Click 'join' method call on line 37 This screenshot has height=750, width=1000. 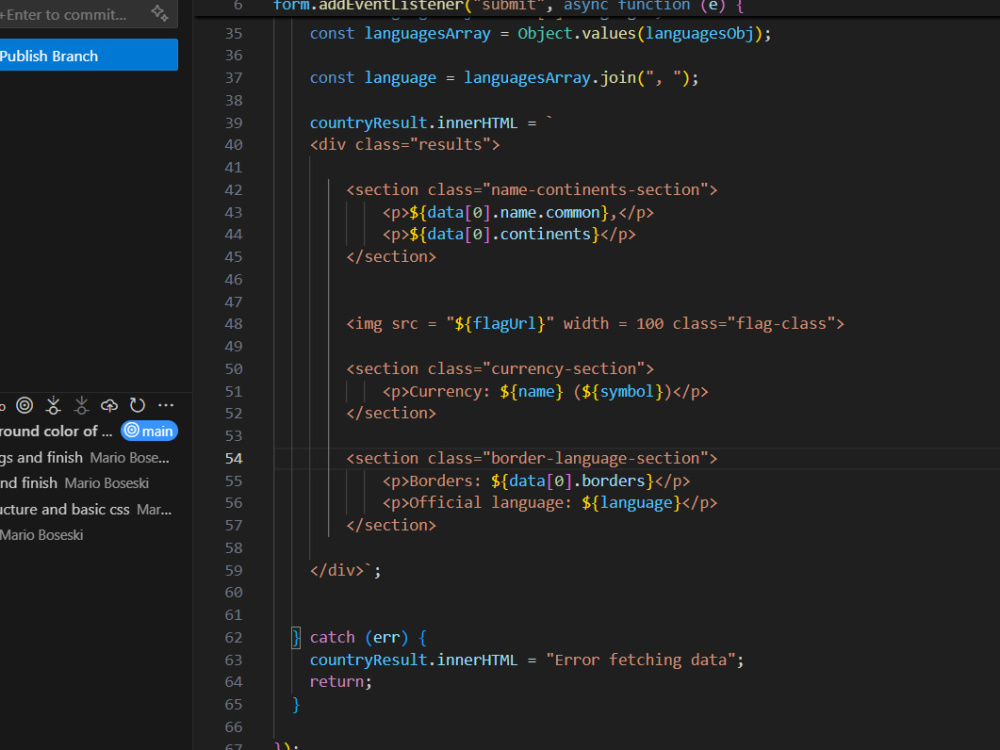[x=618, y=78]
